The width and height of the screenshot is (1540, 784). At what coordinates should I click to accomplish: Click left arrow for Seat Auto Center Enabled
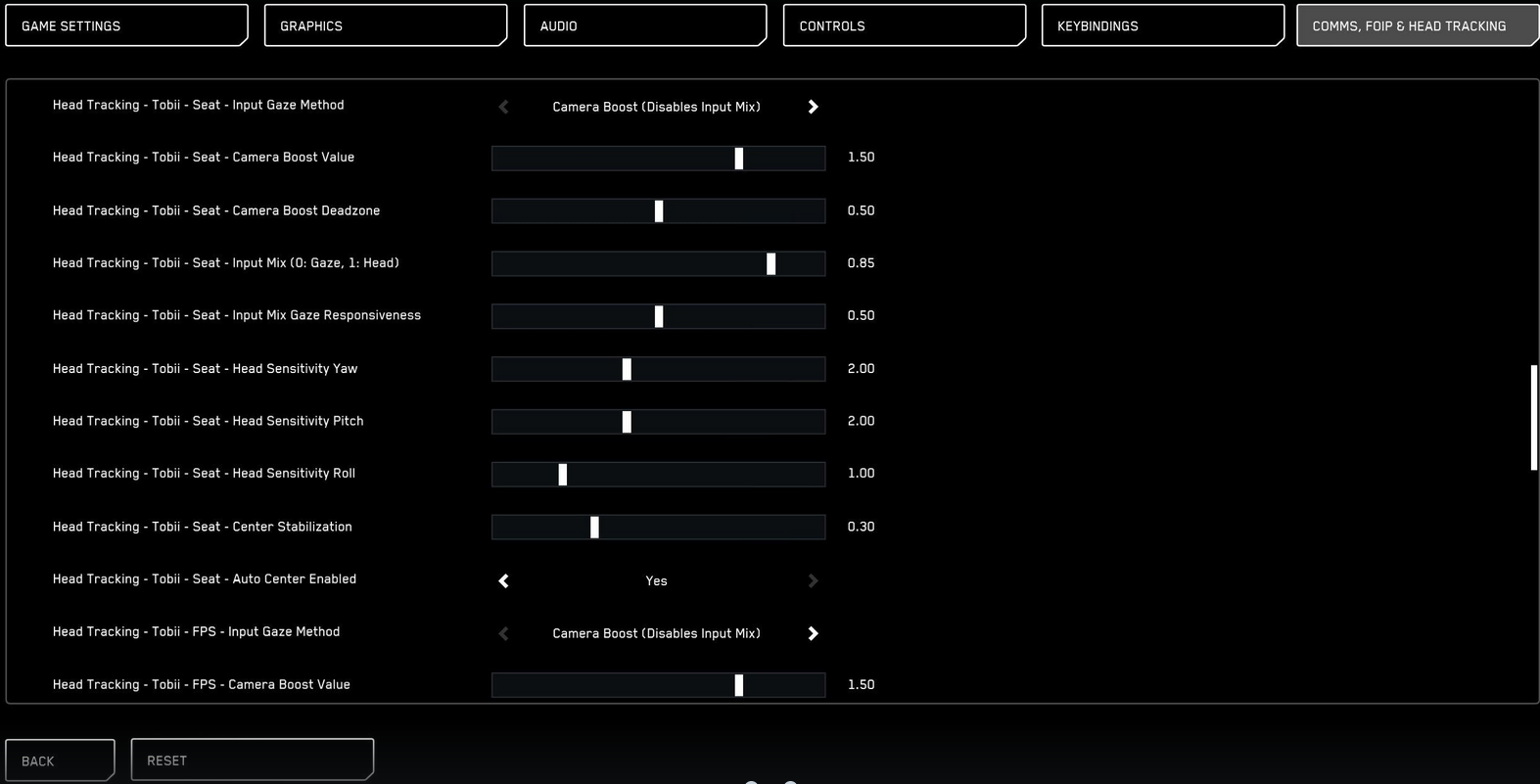click(503, 580)
